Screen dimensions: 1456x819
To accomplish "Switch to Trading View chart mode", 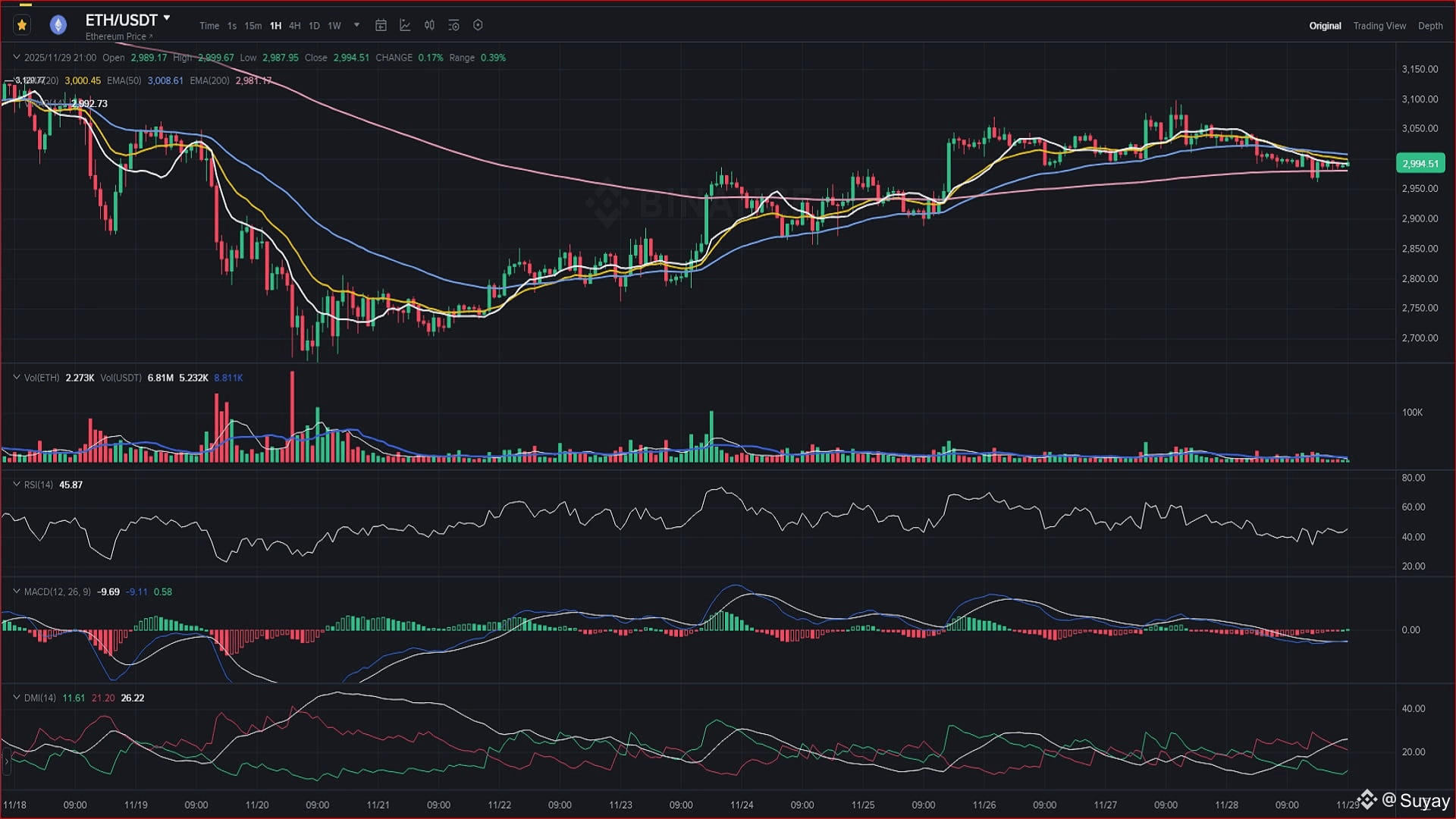I will tap(1379, 26).
